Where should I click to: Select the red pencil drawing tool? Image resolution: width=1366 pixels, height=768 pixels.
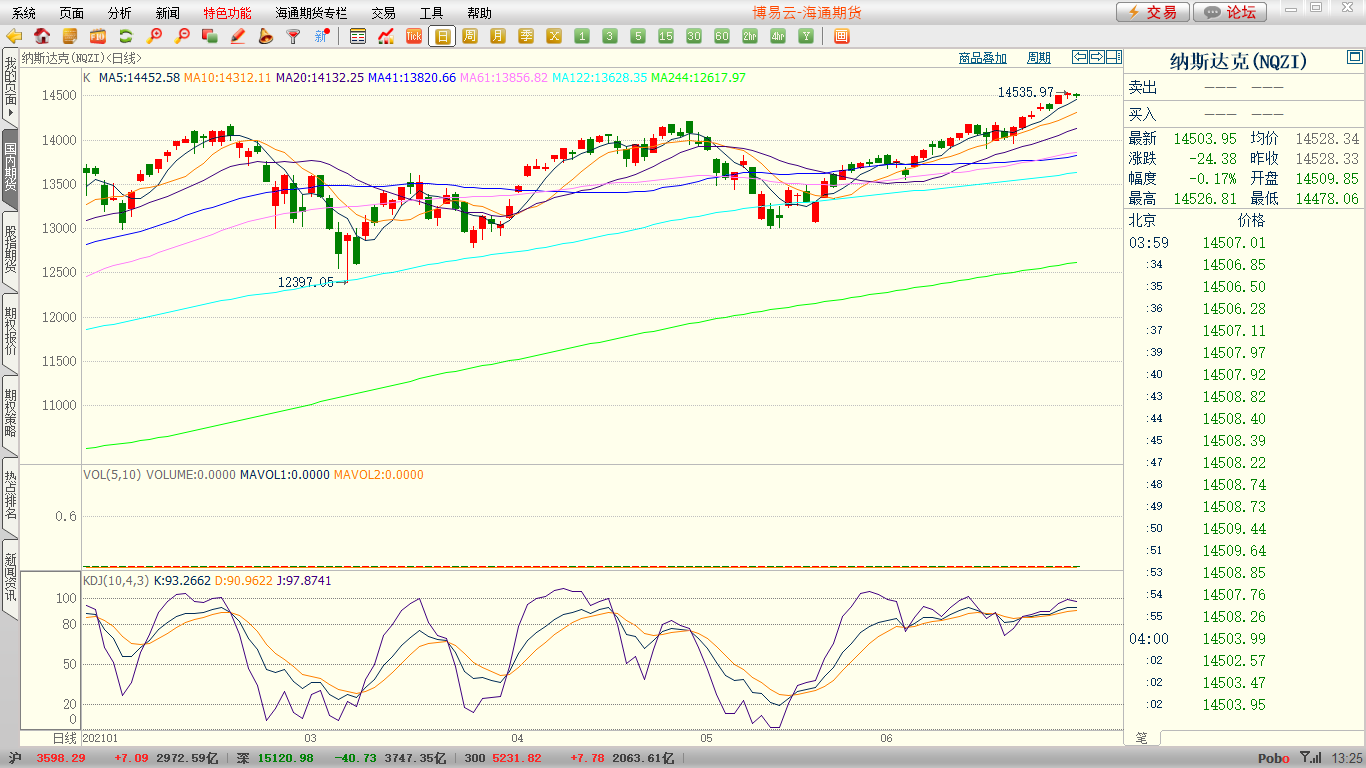238,36
